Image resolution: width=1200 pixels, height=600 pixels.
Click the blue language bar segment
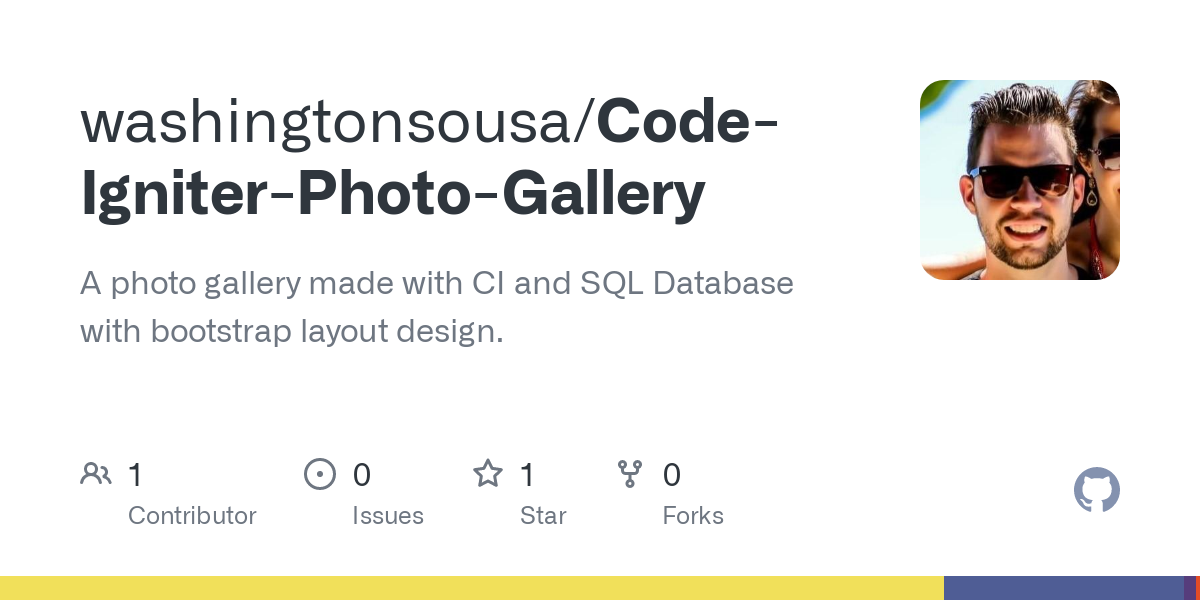[1064, 588]
